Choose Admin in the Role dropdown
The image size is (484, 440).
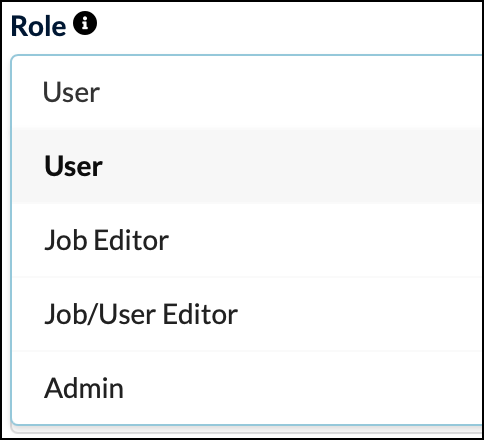(247, 388)
